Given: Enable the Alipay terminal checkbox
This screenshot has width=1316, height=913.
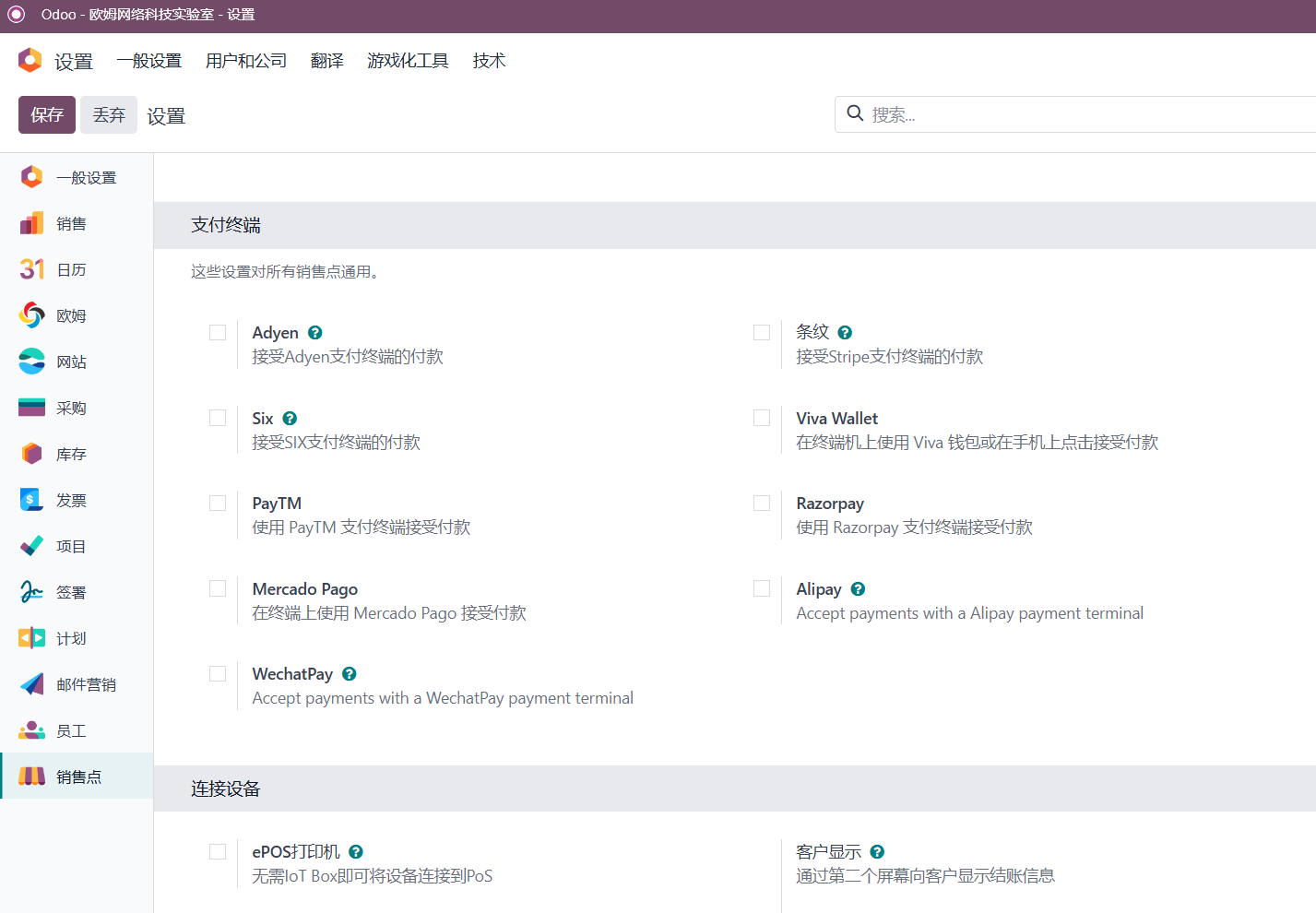Looking at the screenshot, I should (762, 588).
